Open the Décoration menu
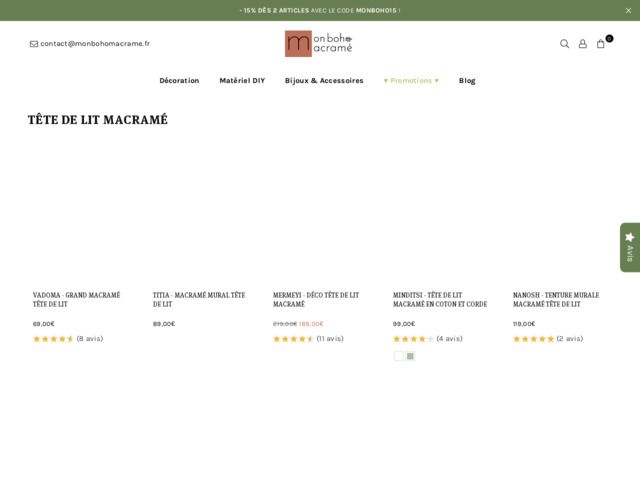 [179, 81]
